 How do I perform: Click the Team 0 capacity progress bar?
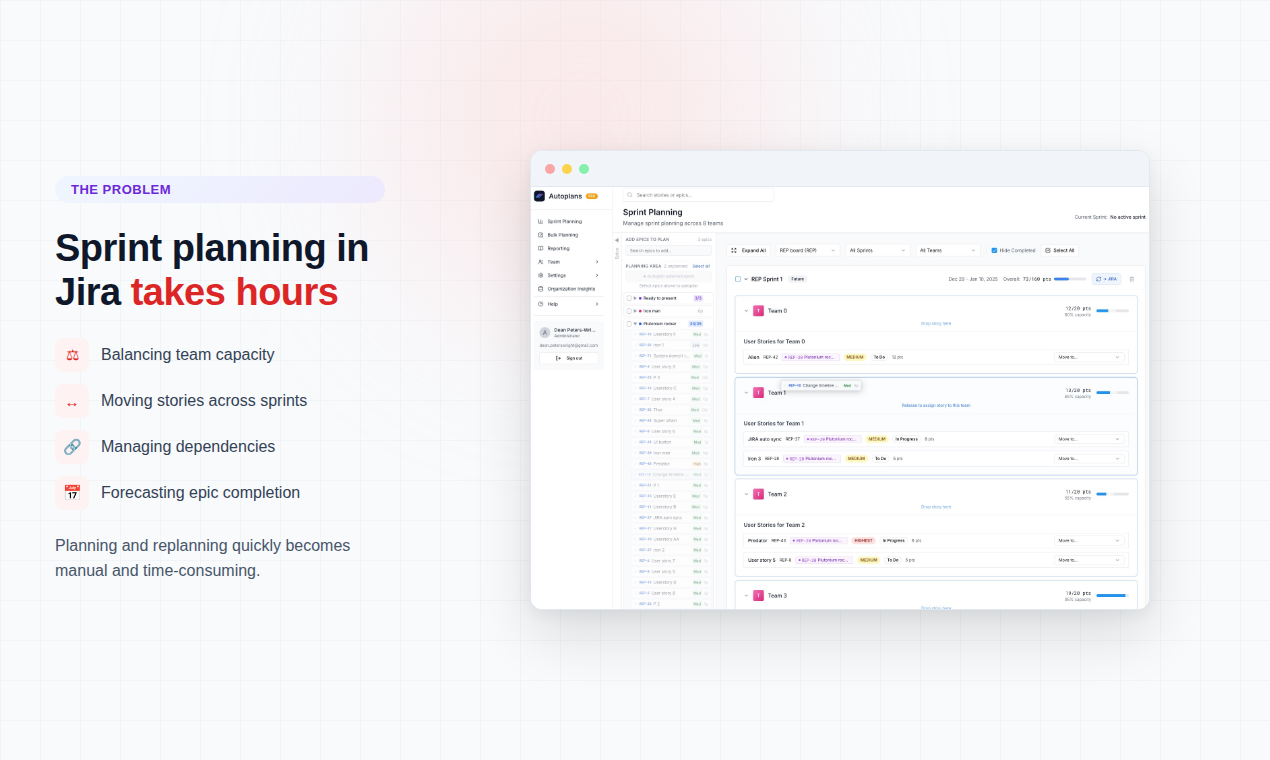[x=1112, y=311]
